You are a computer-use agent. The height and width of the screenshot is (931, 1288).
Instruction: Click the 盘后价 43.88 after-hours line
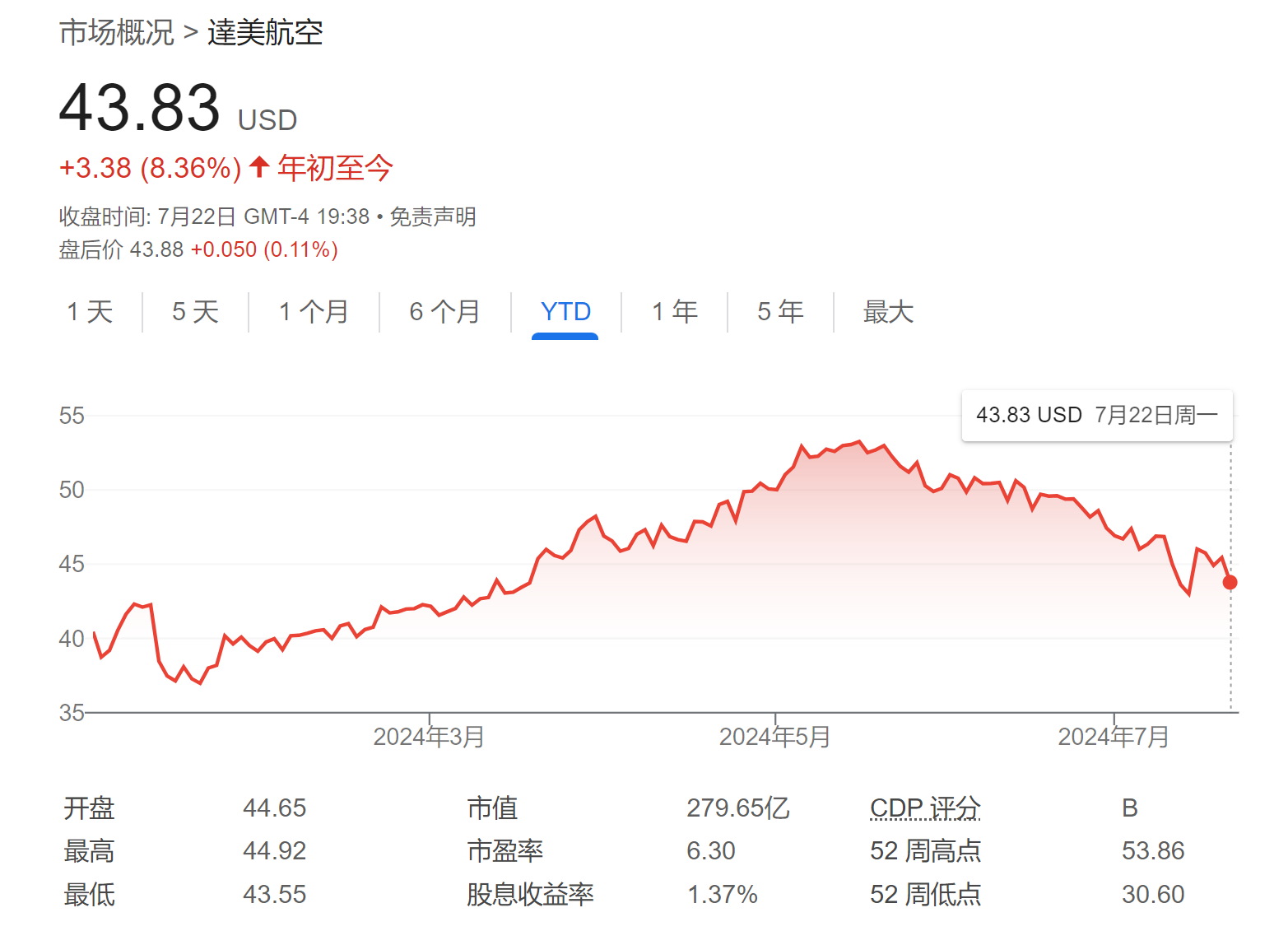198,249
